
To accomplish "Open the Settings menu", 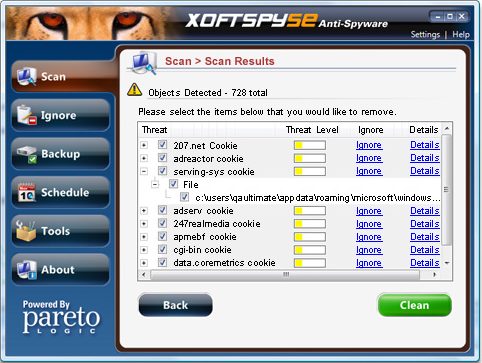I will [425, 35].
